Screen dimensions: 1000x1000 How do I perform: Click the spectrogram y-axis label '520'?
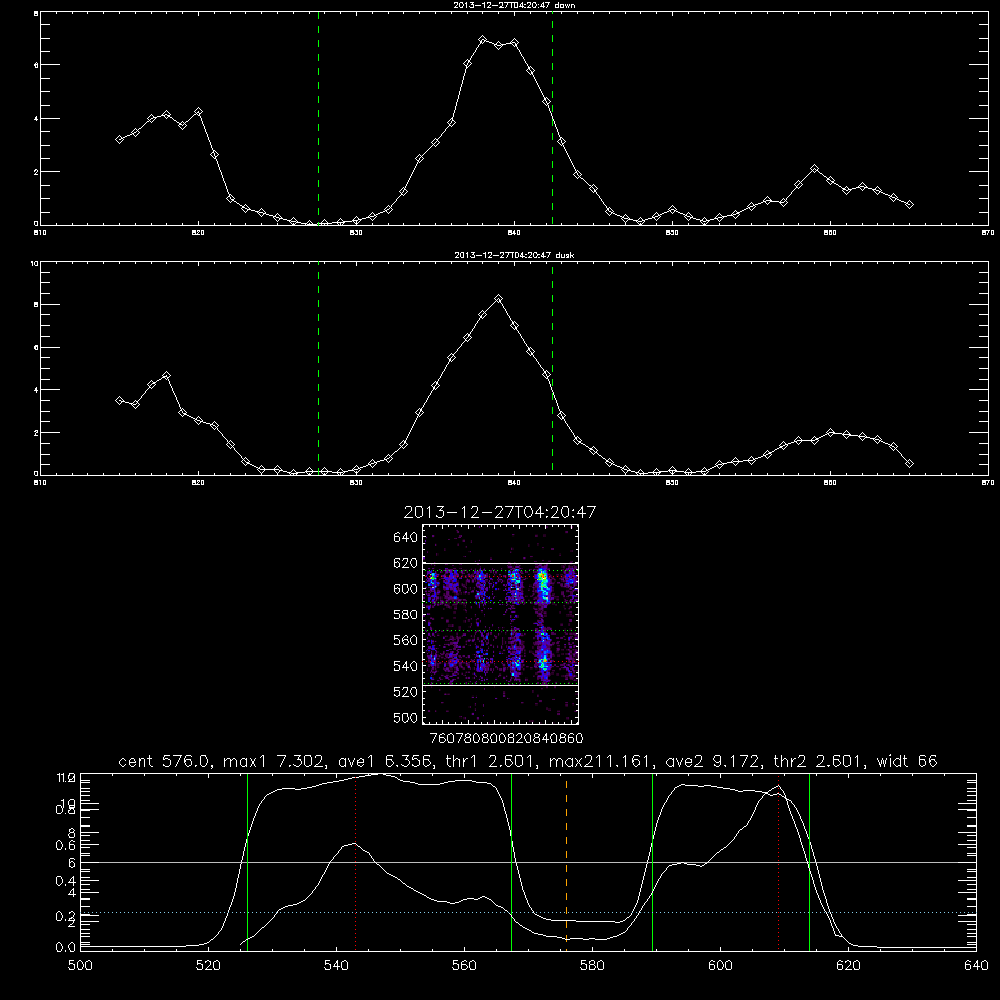(406, 692)
